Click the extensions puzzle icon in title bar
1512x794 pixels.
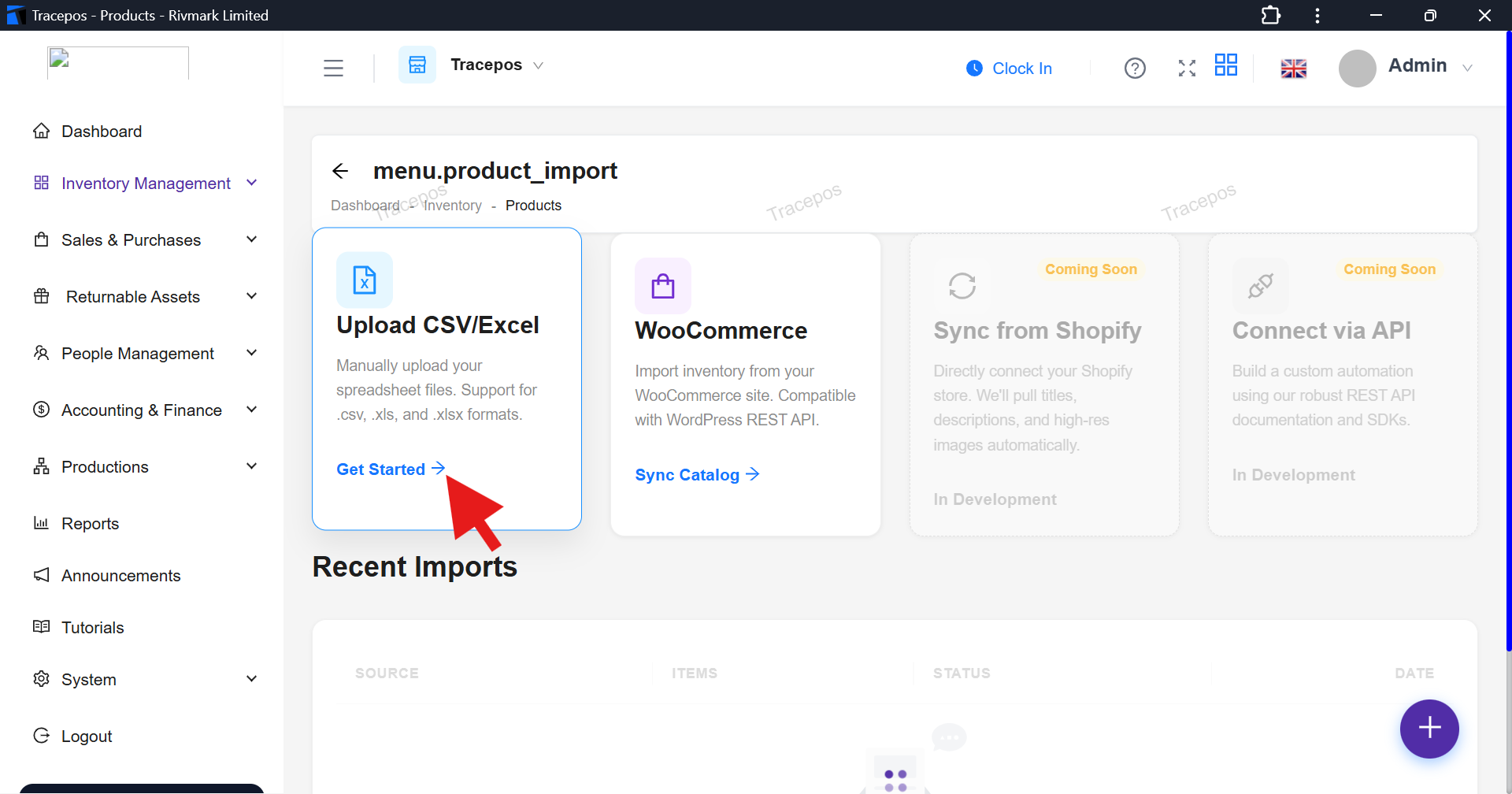coord(1271,16)
